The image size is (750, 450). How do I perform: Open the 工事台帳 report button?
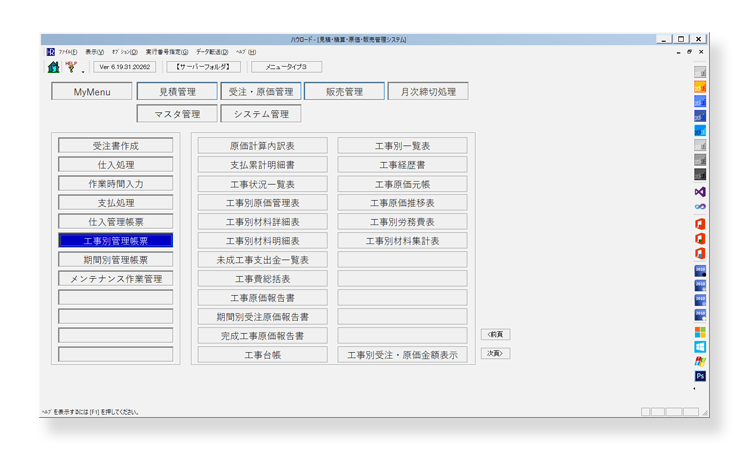tap(262, 354)
